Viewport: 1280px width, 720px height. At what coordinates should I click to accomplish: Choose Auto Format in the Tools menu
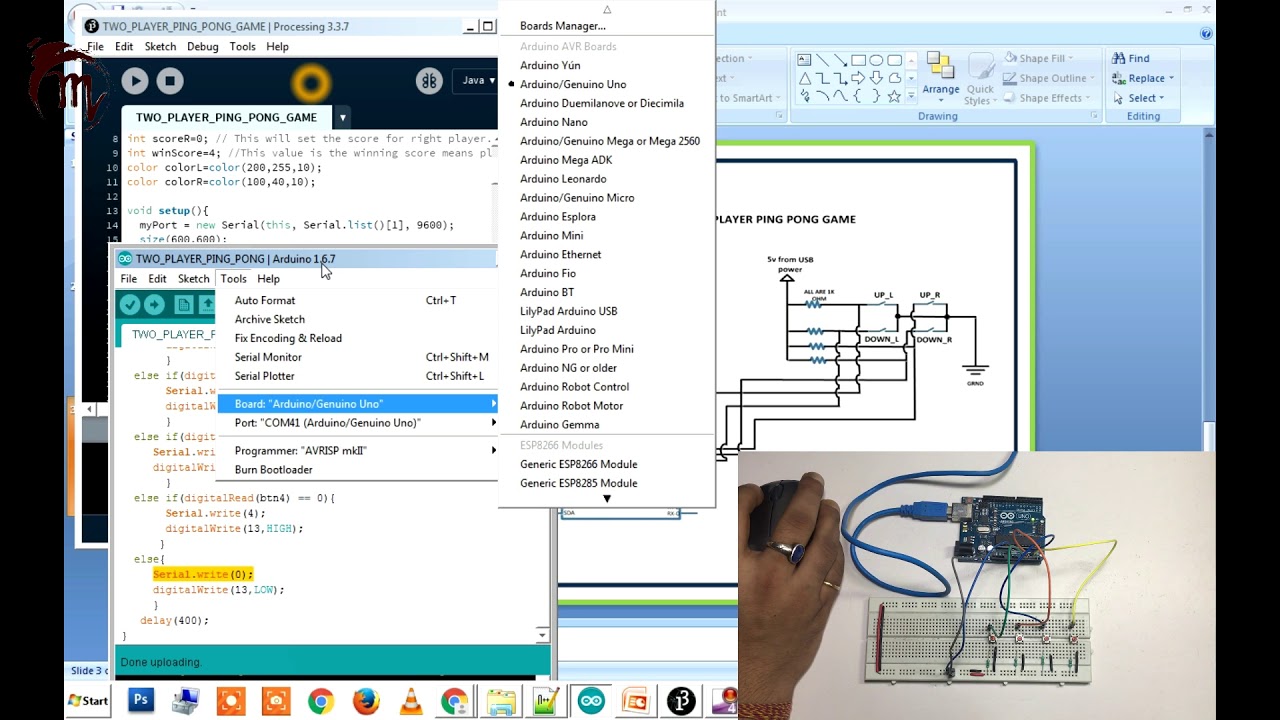[357, 300]
